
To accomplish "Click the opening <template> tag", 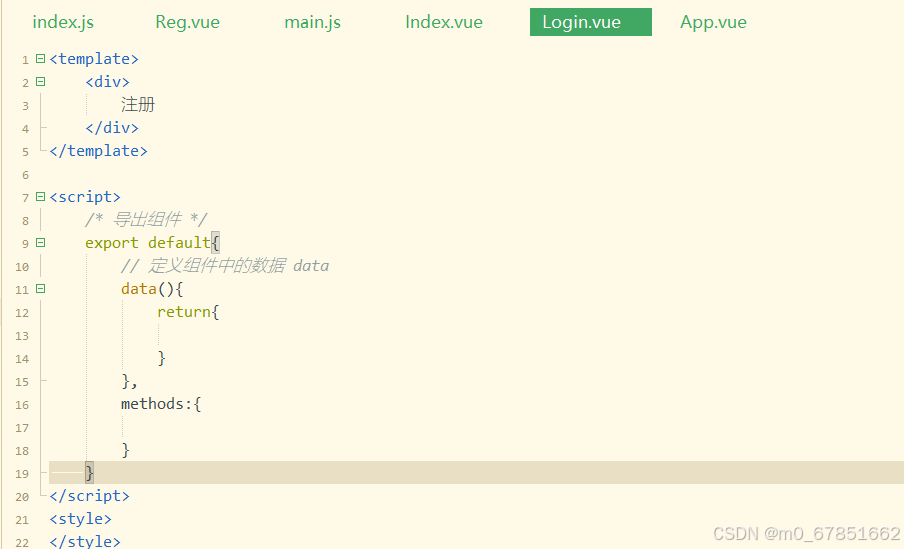I will [x=94, y=59].
